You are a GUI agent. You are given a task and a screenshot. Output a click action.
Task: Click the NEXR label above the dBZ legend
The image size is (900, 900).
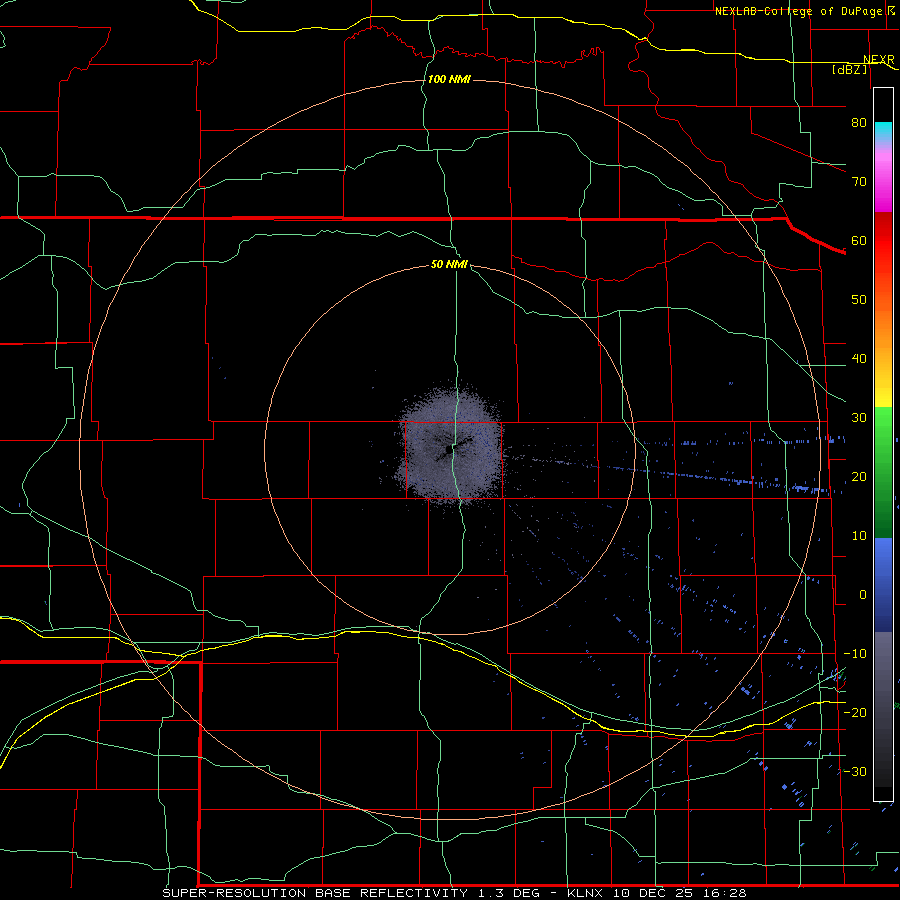coord(879,60)
